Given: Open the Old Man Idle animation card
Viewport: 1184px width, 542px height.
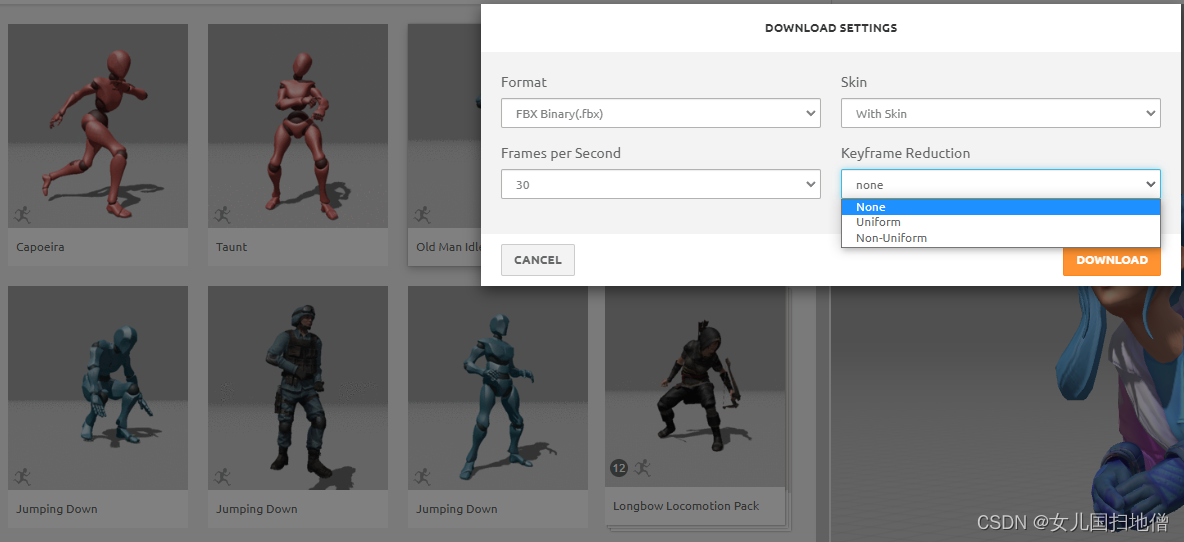Looking at the screenshot, I should 444,144.
